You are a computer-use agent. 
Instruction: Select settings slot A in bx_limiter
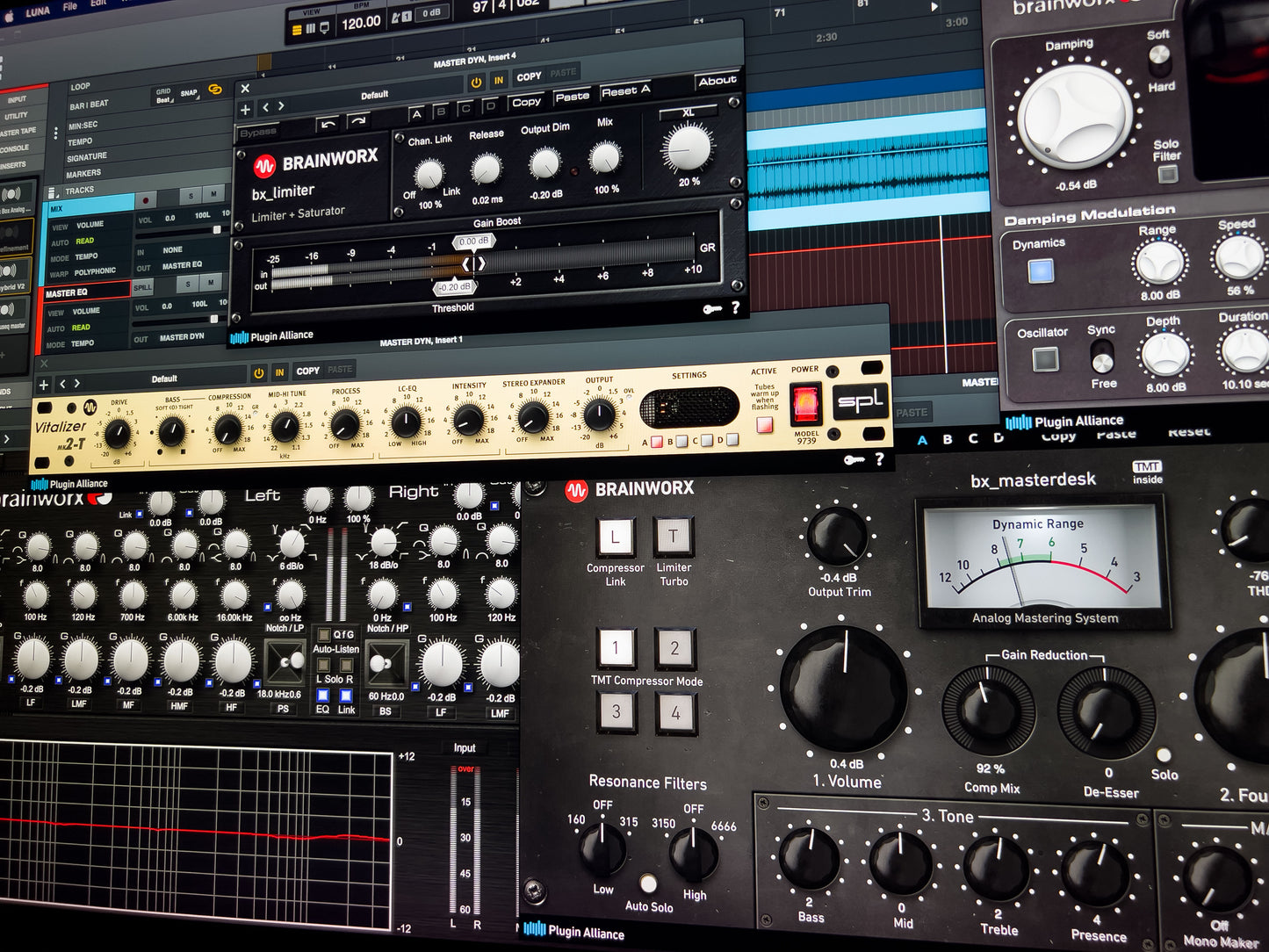click(416, 114)
